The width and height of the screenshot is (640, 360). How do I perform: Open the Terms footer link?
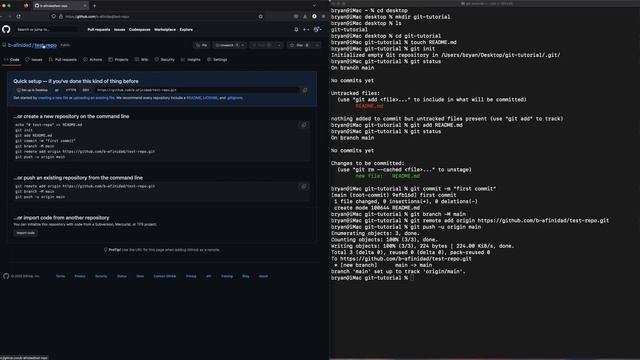pyautogui.click(x=60, y=276)
